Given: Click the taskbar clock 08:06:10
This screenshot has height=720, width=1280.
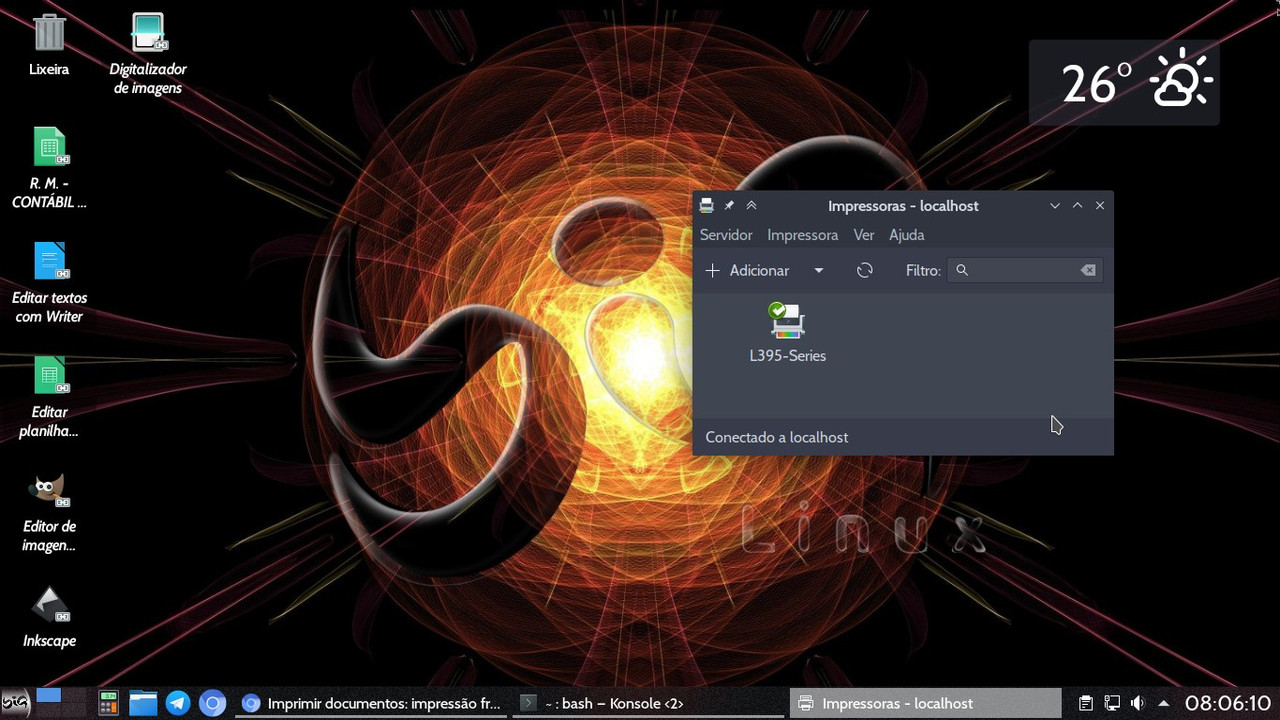Looking at the screenshot, I should (x=1228, y=703).
